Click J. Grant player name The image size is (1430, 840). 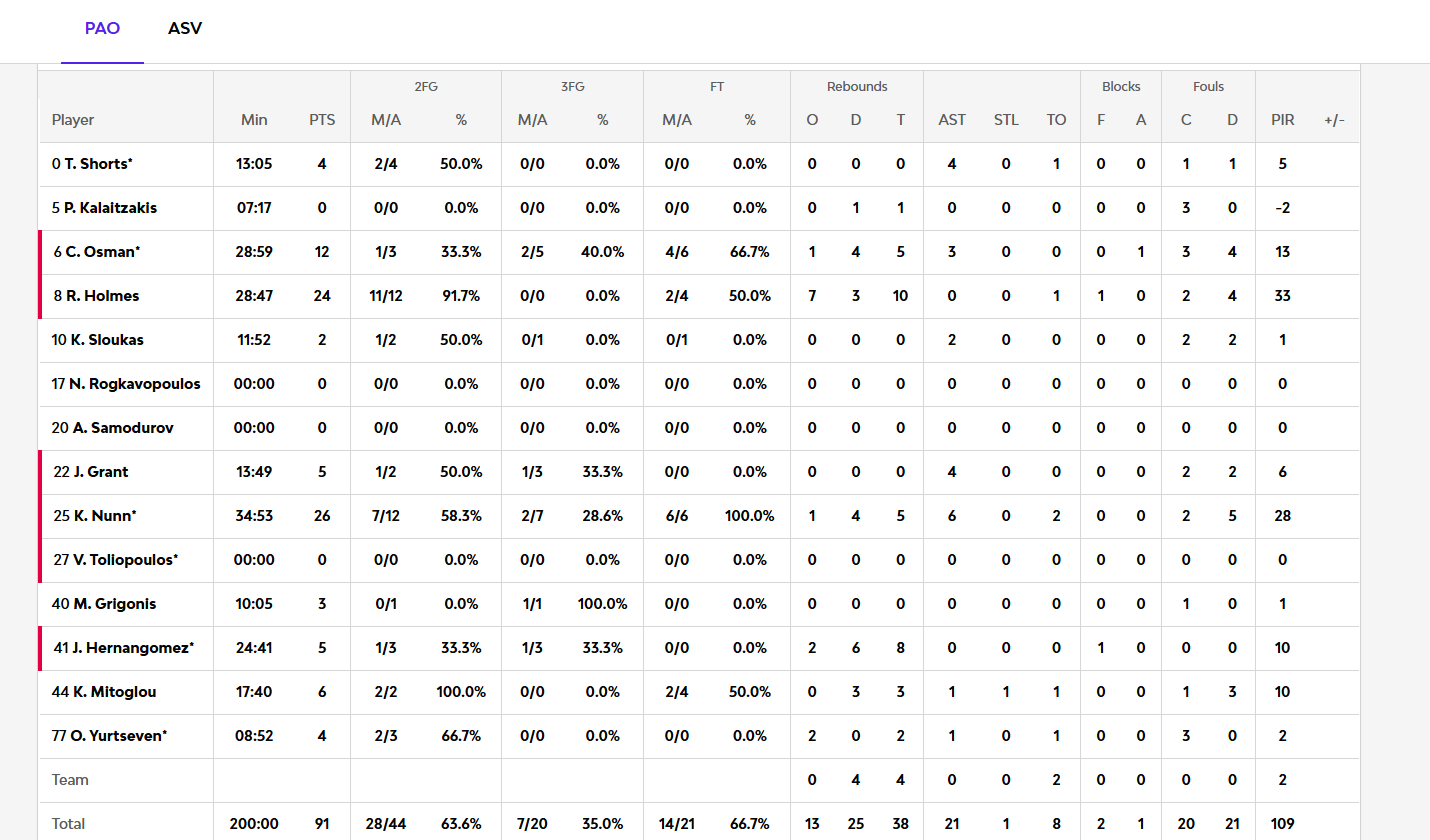100,472
